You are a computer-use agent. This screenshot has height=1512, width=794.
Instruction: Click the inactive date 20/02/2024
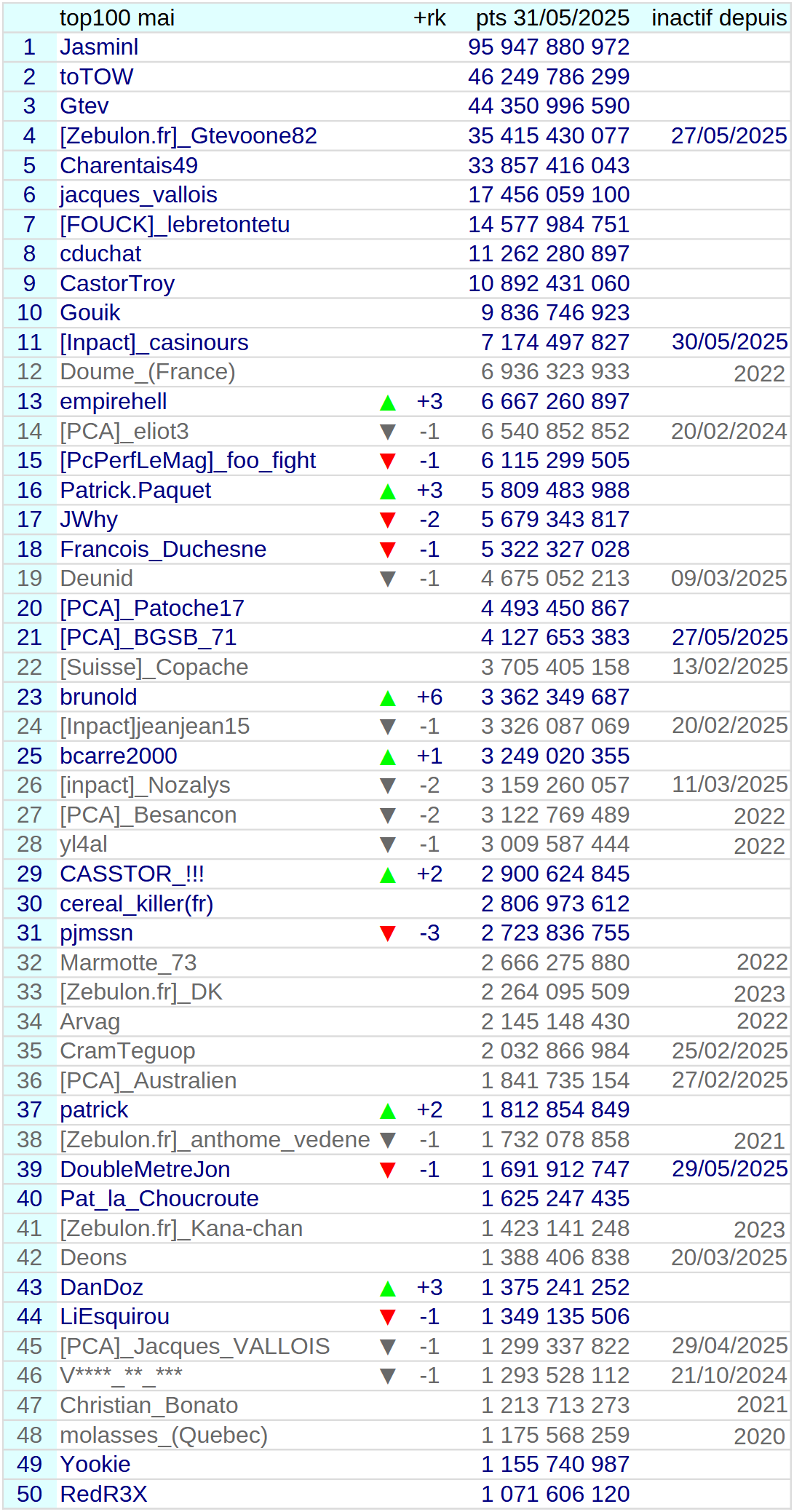coord(729,431)
